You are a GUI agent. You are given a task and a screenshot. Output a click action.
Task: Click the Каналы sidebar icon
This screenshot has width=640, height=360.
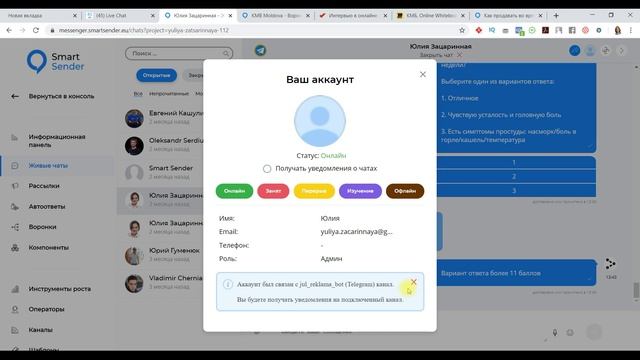pos(15,330)
